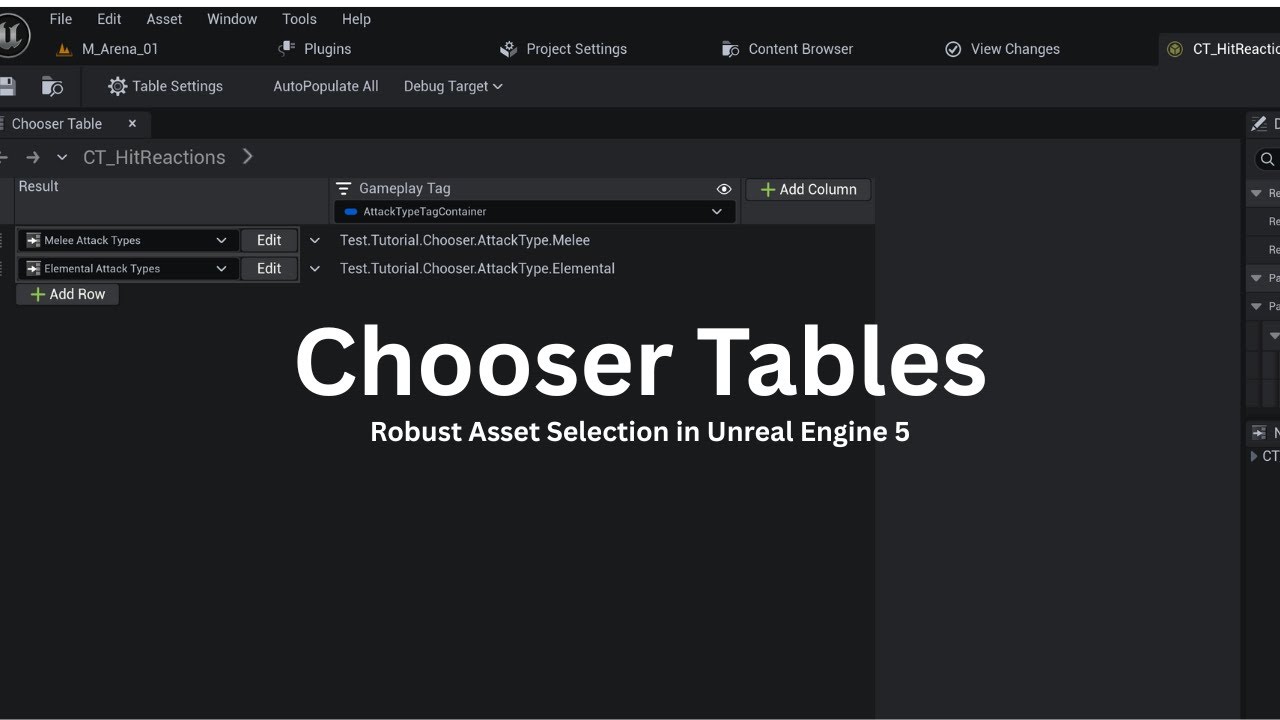Switch to the Content Browser tab
The image size is (1280, 720).
787,49
